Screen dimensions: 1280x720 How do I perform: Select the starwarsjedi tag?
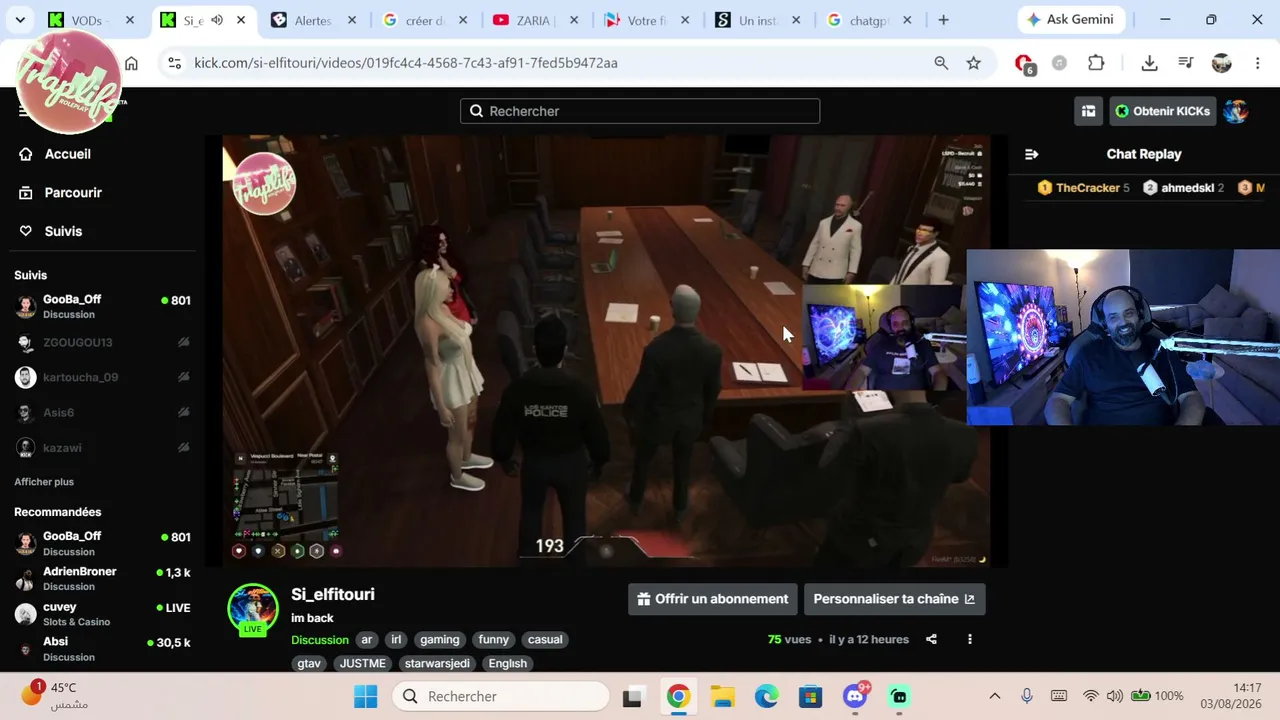(x=437, y=663)
